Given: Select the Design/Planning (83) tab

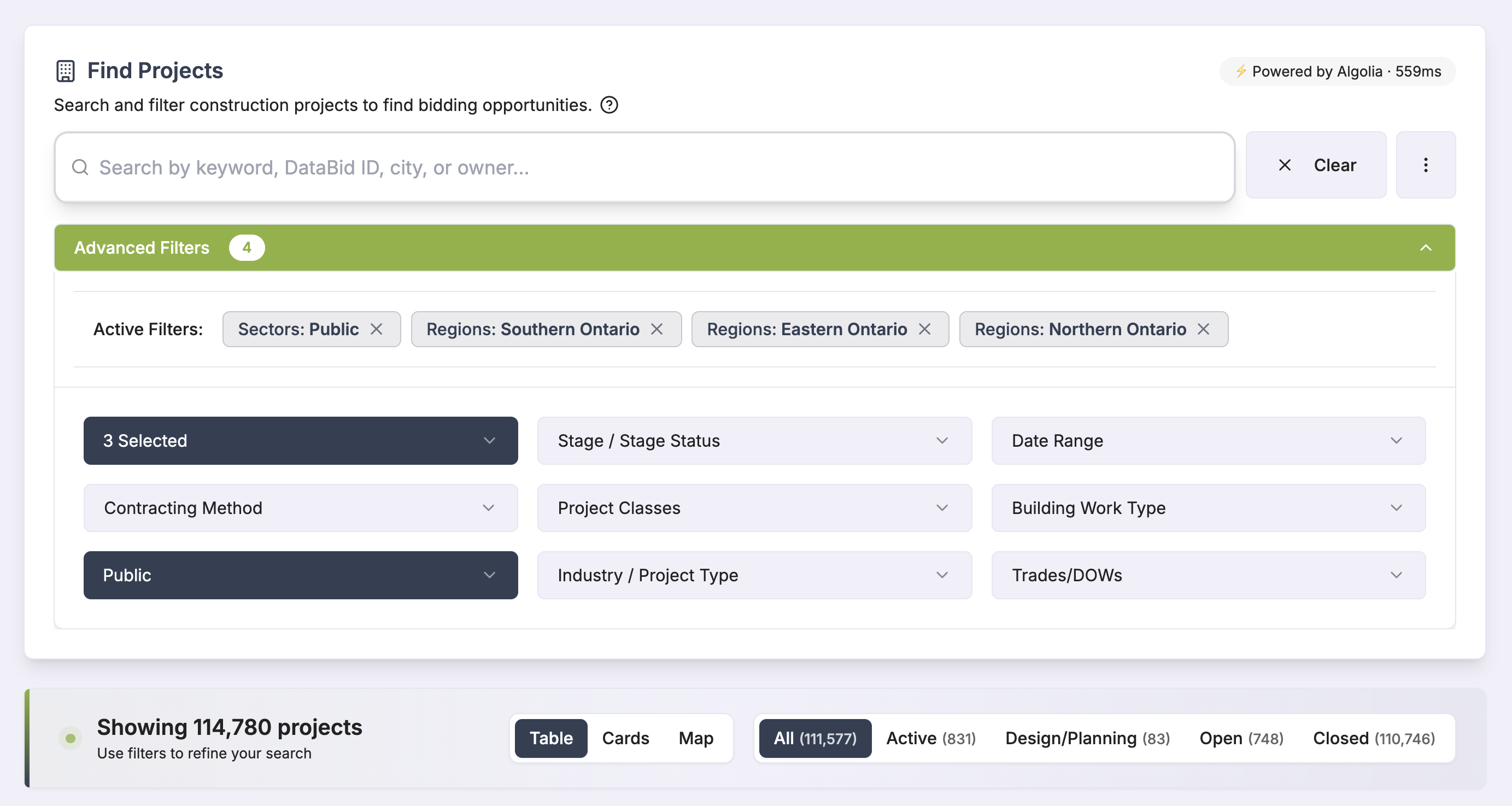Looking at the screenshot, I should click(1087, 739).
